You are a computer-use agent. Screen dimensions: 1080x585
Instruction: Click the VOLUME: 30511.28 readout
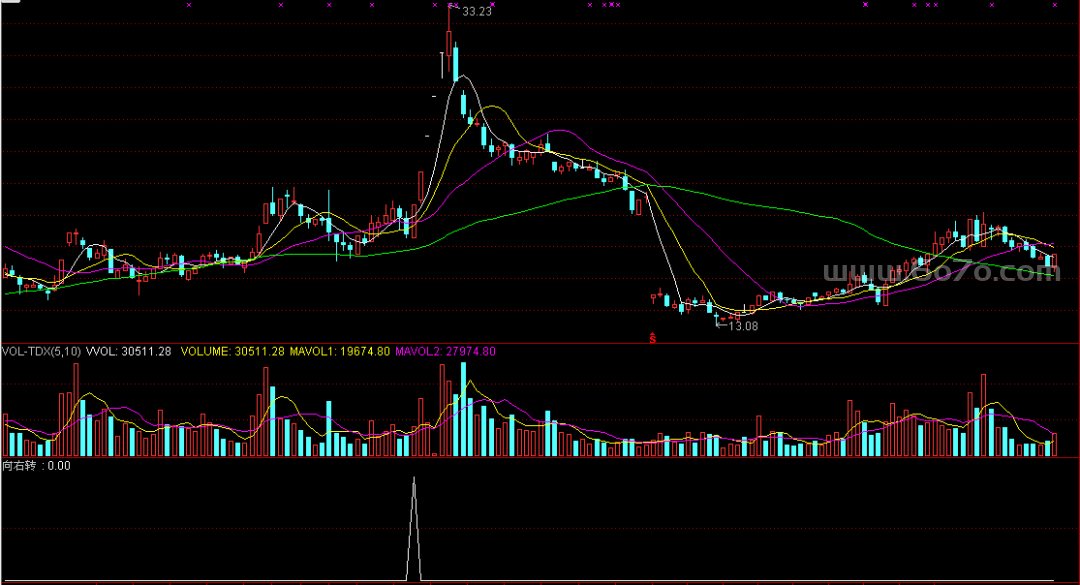[x=232, y=351]
